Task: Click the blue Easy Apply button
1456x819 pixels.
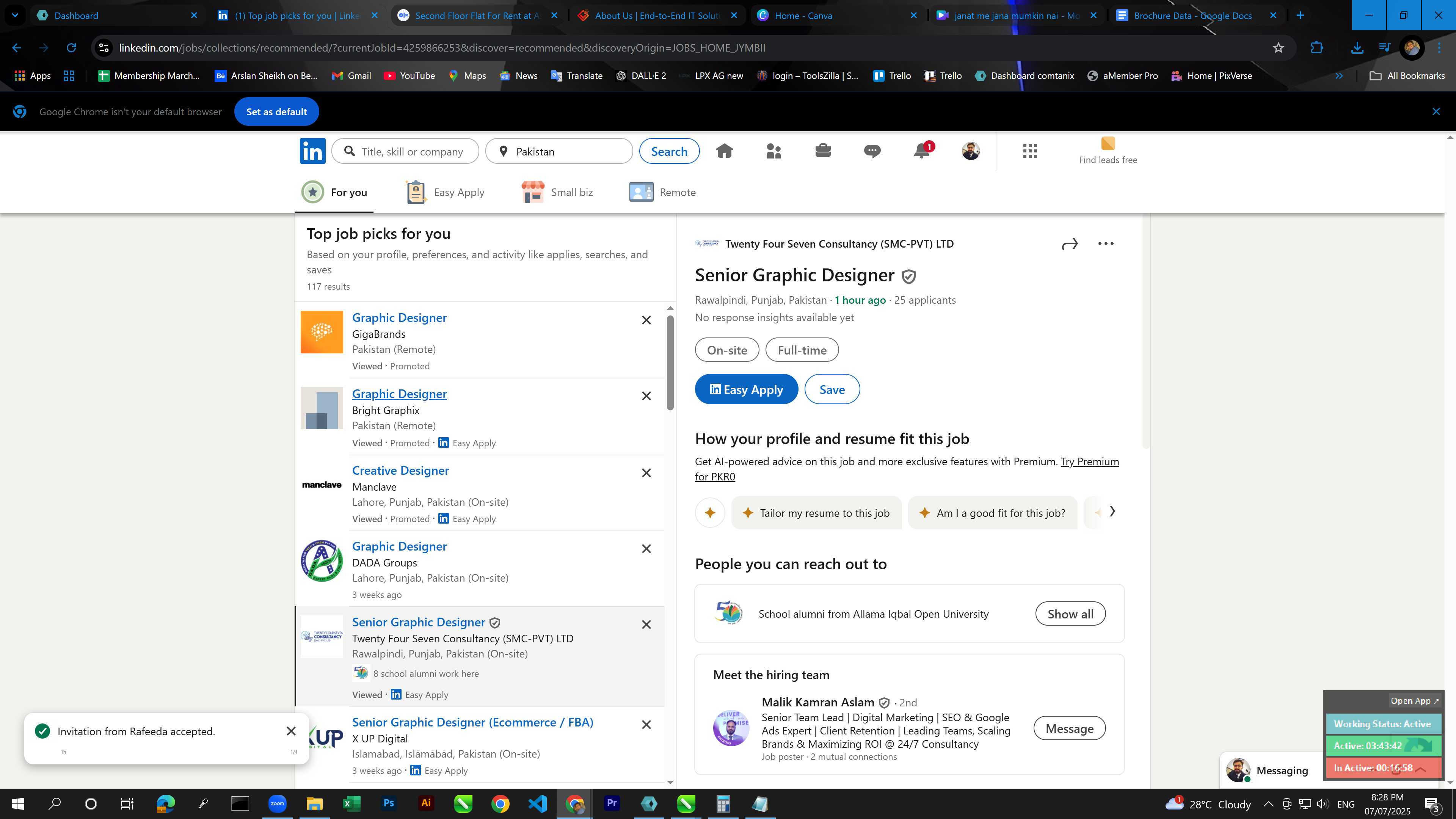Action: pyautogui.click(x=746, y=389)
